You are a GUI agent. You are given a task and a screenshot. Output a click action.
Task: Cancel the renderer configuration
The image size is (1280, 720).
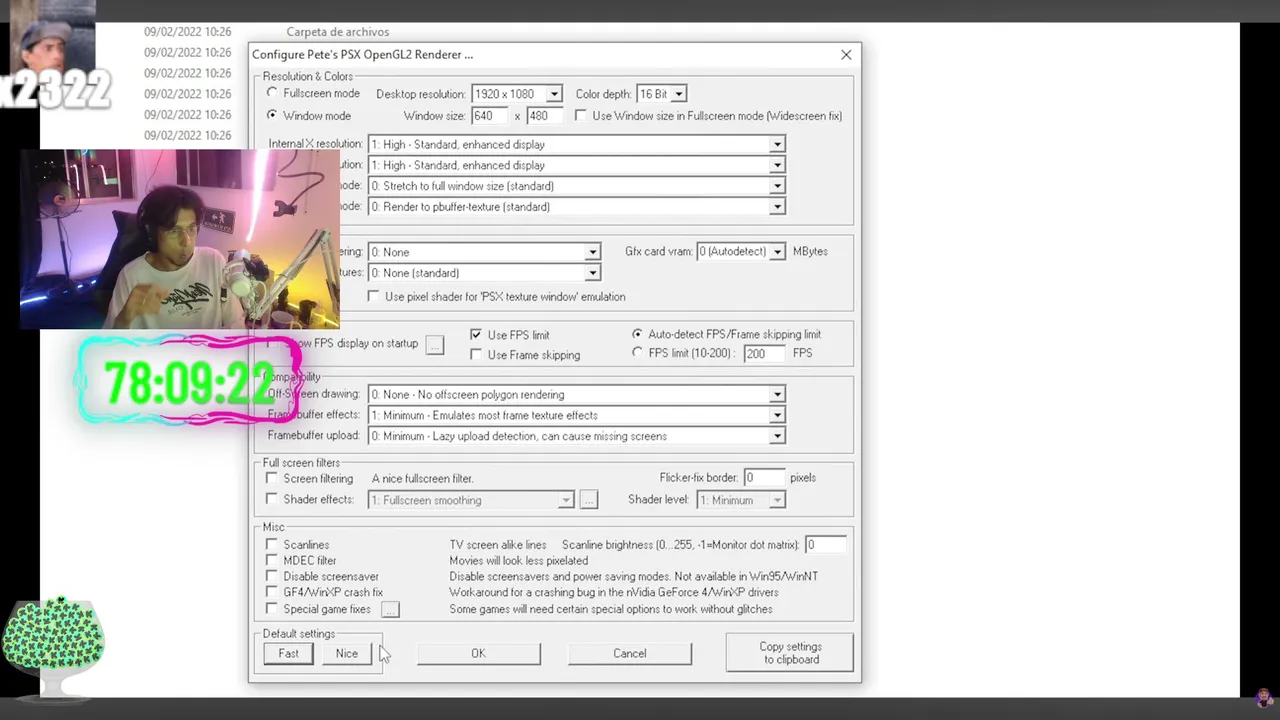point(630,654)
